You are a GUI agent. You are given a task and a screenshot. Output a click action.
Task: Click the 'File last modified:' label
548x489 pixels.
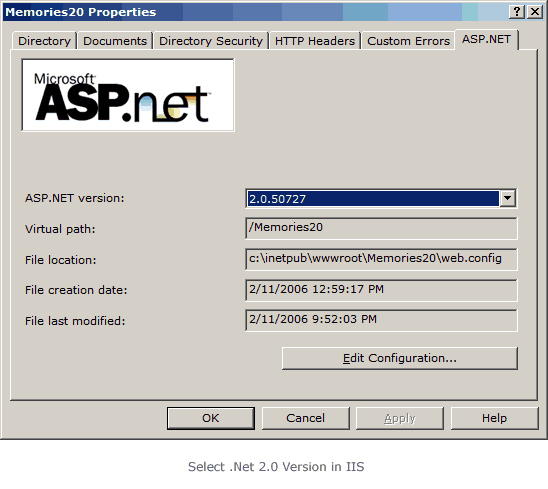tap(75, 321)
